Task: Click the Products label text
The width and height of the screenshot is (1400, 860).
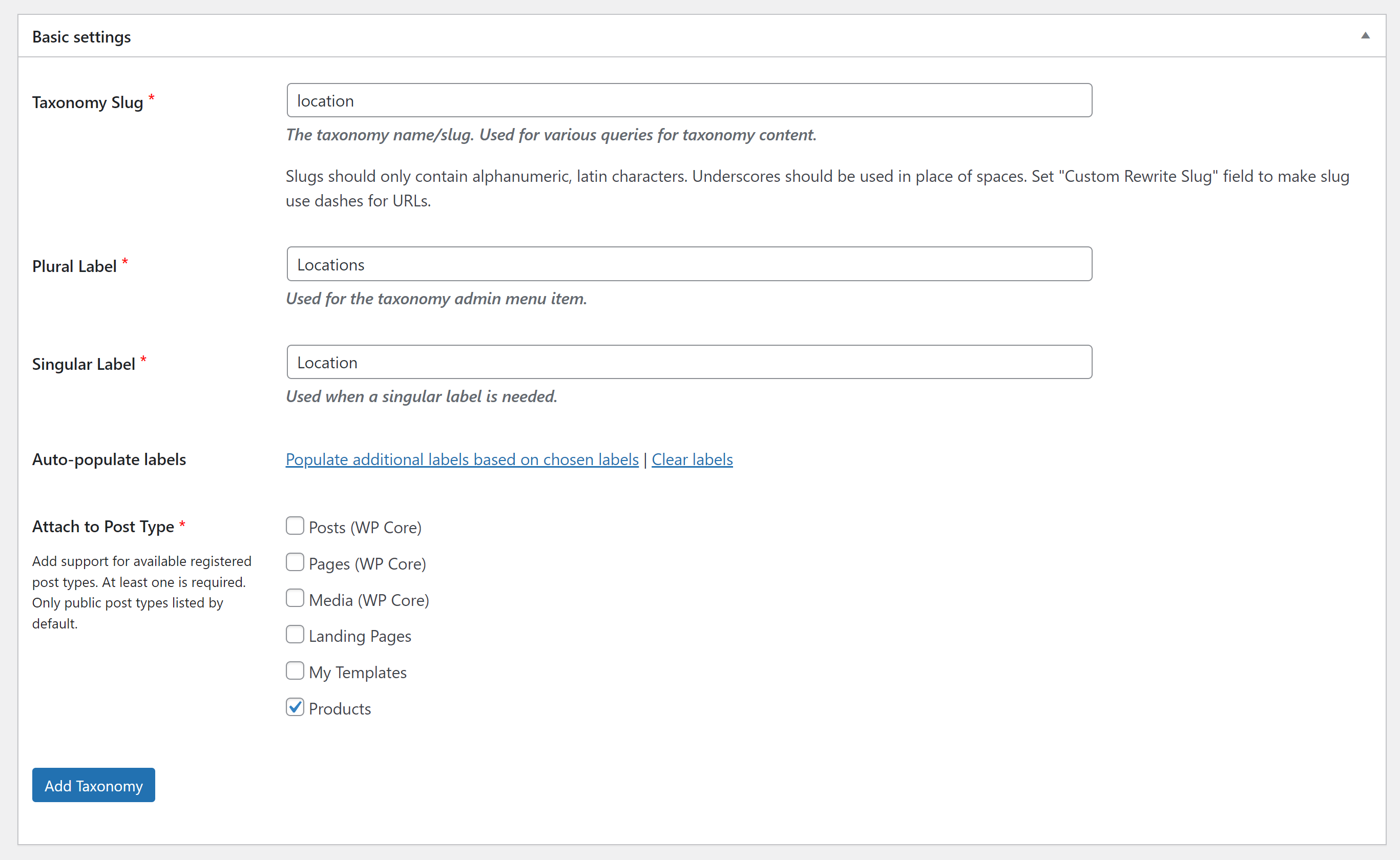Action: (x=340, y=709)
